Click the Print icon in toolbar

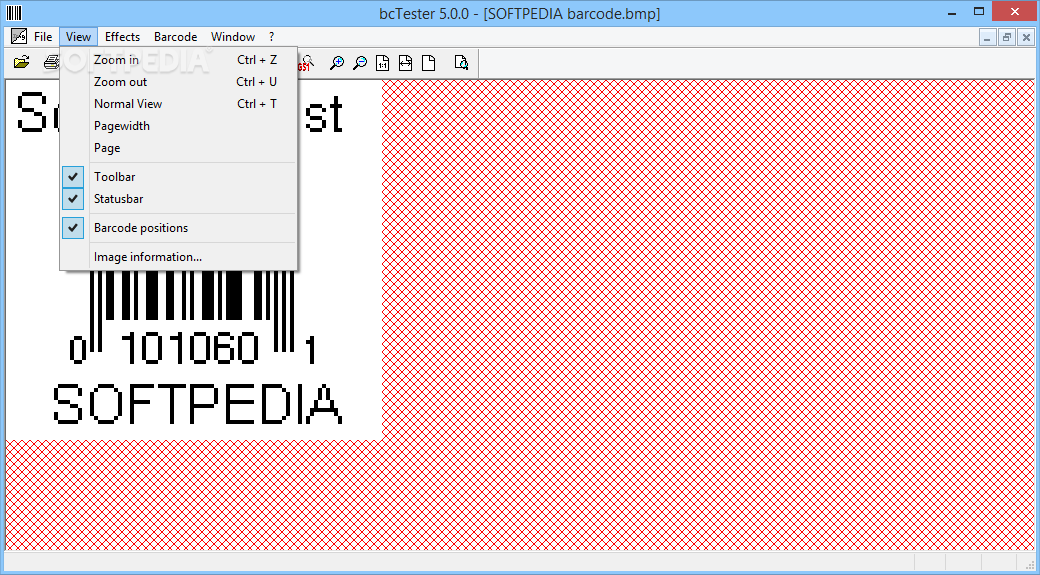tap(52, 63)
